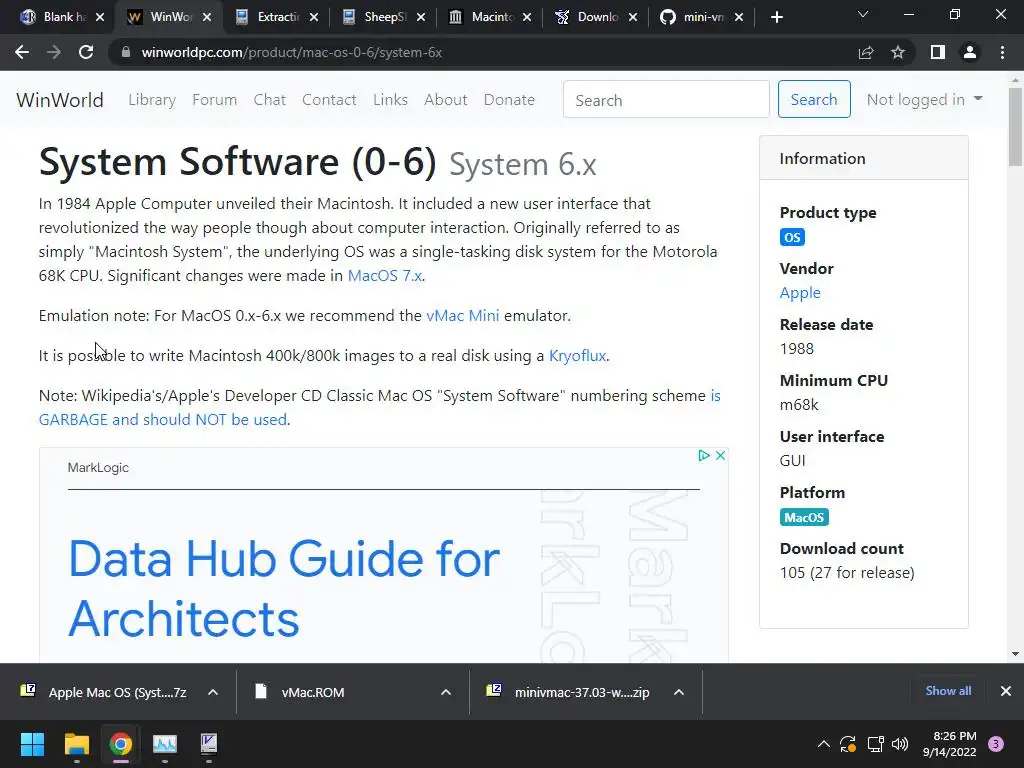This screenshot has width=1024, height=768.
Task: Click the OS product type badge
Action: [x=792, y=237]
